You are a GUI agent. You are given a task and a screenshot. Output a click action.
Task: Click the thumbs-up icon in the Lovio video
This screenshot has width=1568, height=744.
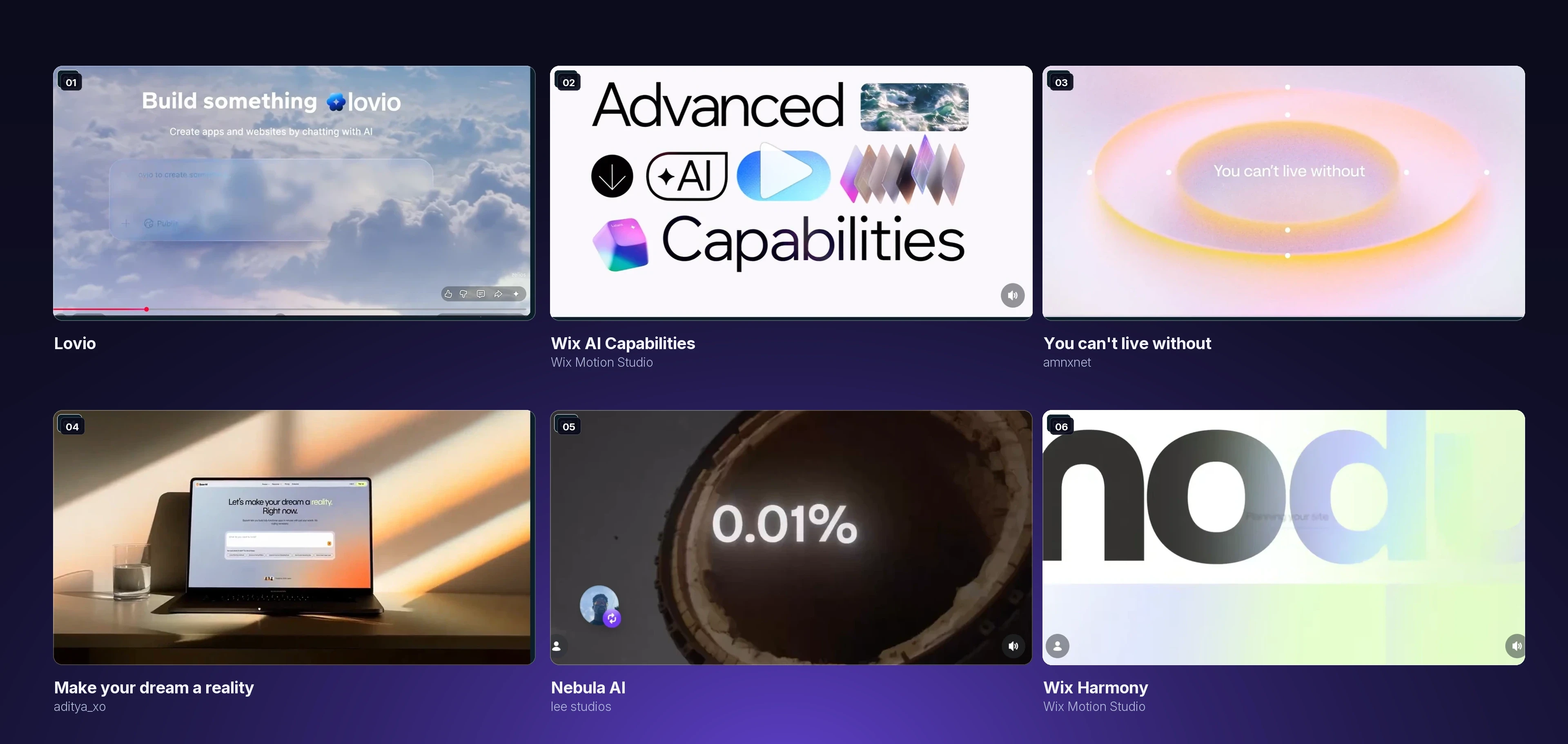(448, 294)
